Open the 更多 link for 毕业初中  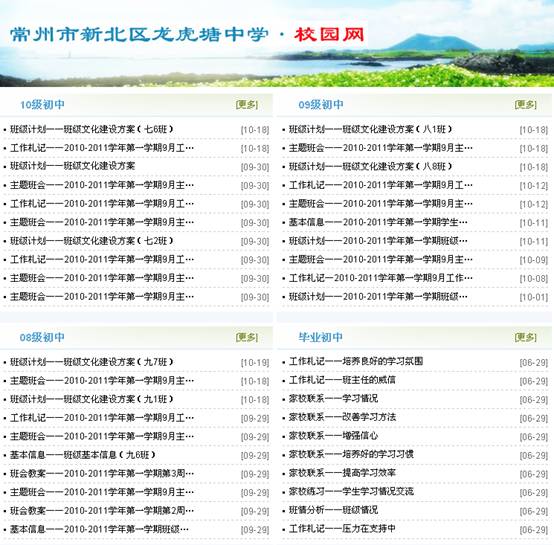coord(525,337)
